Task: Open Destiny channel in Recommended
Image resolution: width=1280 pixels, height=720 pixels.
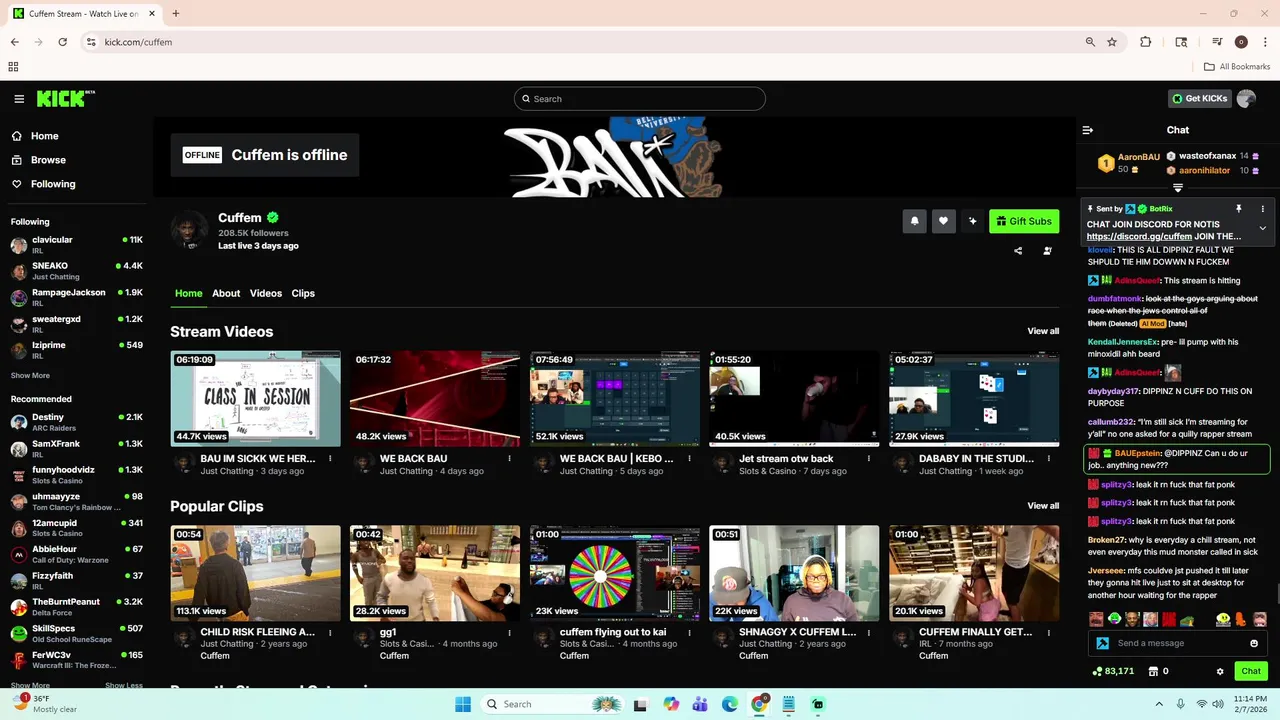Action: (x=77, y=422)
